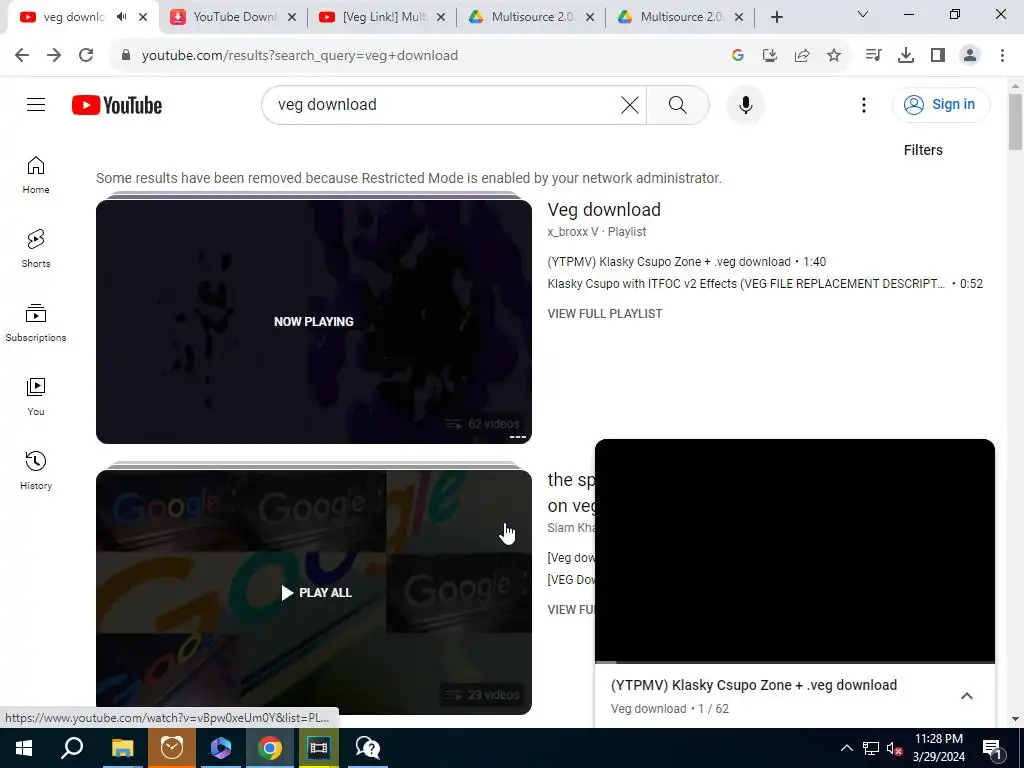Open the Chrome profile avatar
The image size is (1024, 768).
pyautogui.click(x=970, y=56)
